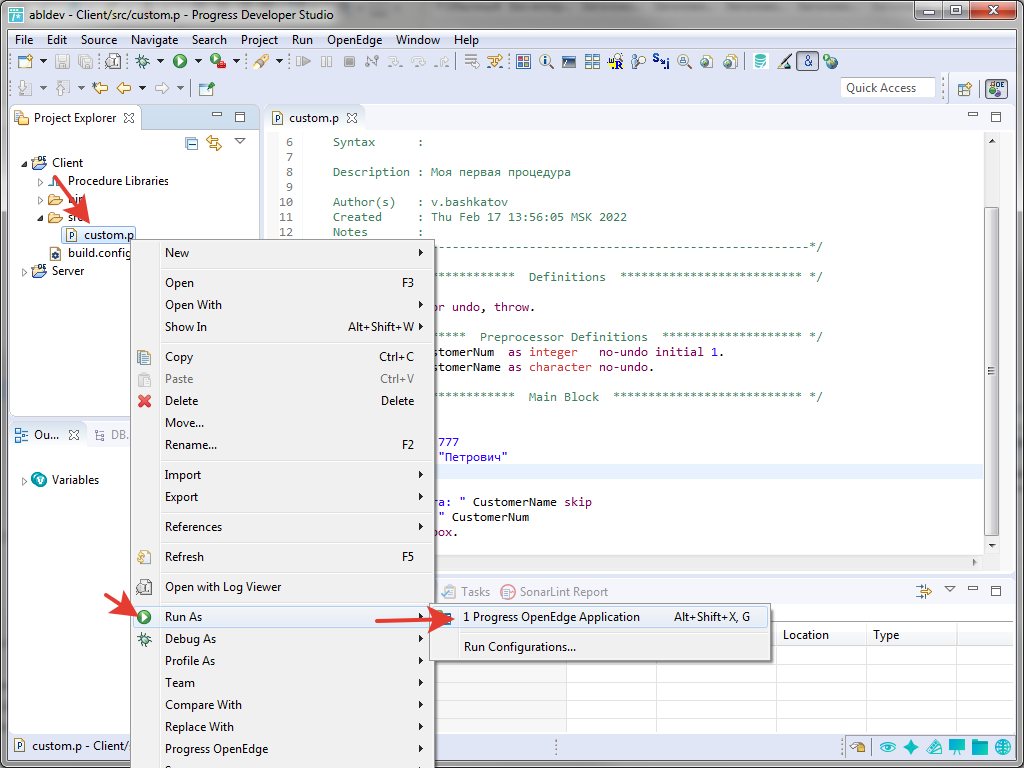Viewport: 1024px width, 768px height.
Task: Click the editor vertical scrollbar
Action: (992, 370)
